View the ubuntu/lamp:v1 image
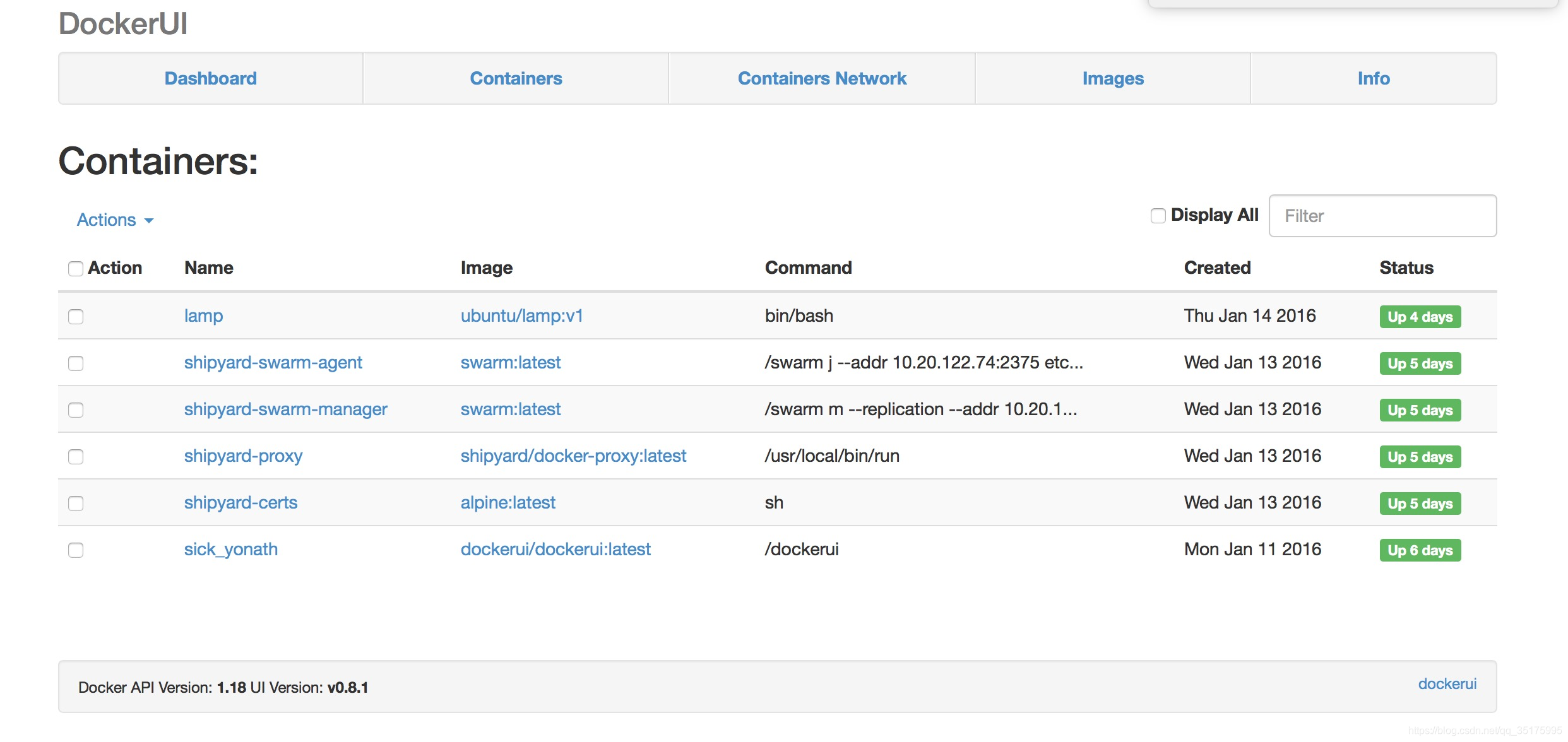1568x742 pixels. 521,315
